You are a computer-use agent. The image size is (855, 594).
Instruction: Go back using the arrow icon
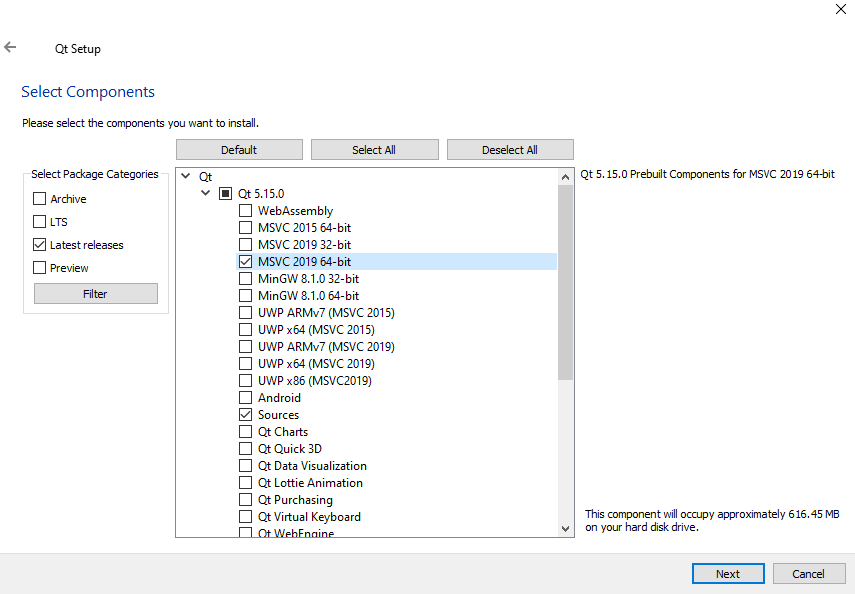coord(10,47)
